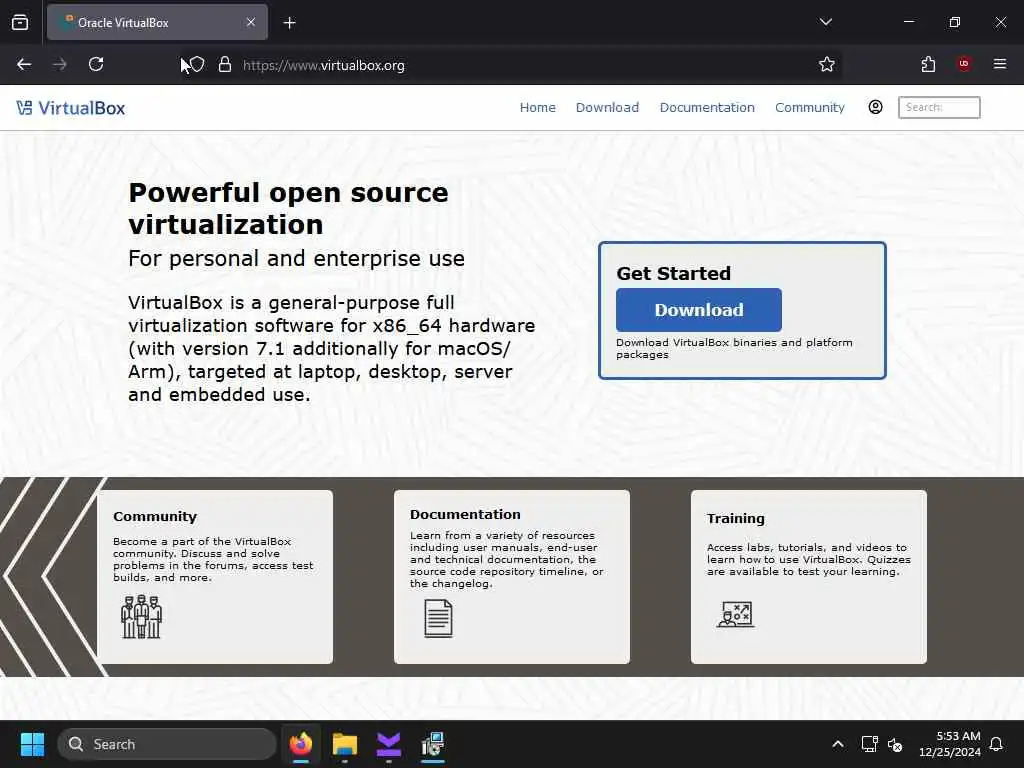Click 'For personal and enterprise use' subtitle
Viewport: 1024px width, 768px height.
pos(296,259)
